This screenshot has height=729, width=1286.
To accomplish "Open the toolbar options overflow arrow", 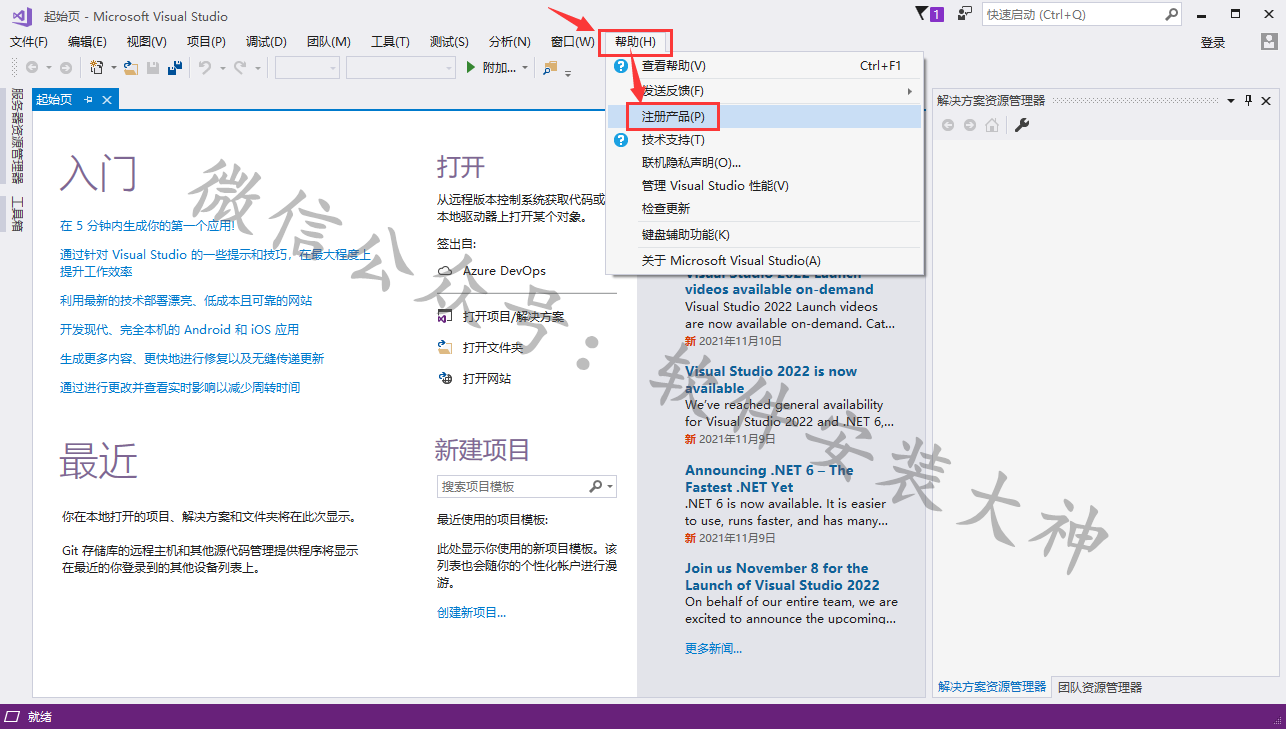I will click(x=568, y=72).
